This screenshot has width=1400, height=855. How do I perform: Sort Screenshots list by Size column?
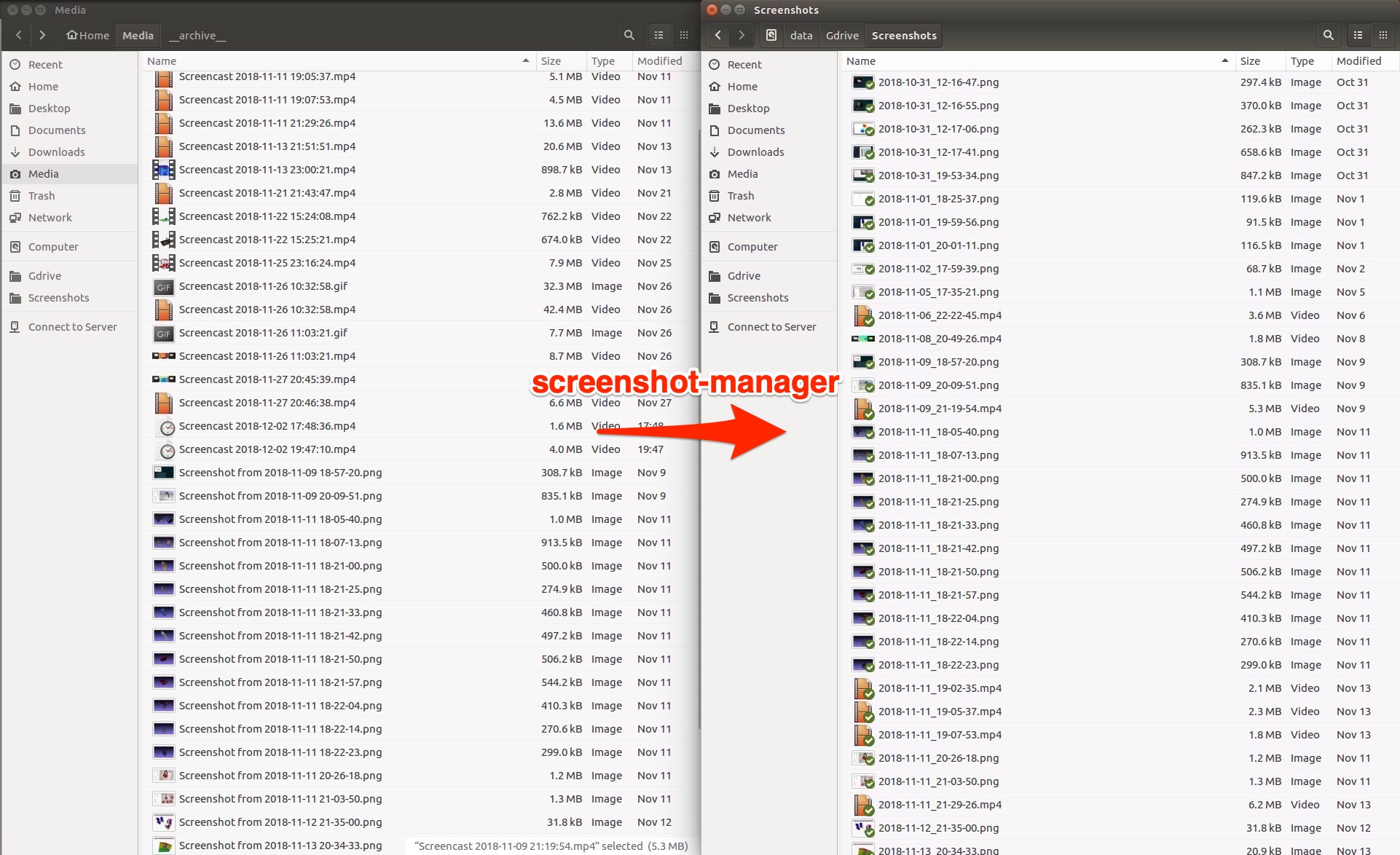point(1250,61)
